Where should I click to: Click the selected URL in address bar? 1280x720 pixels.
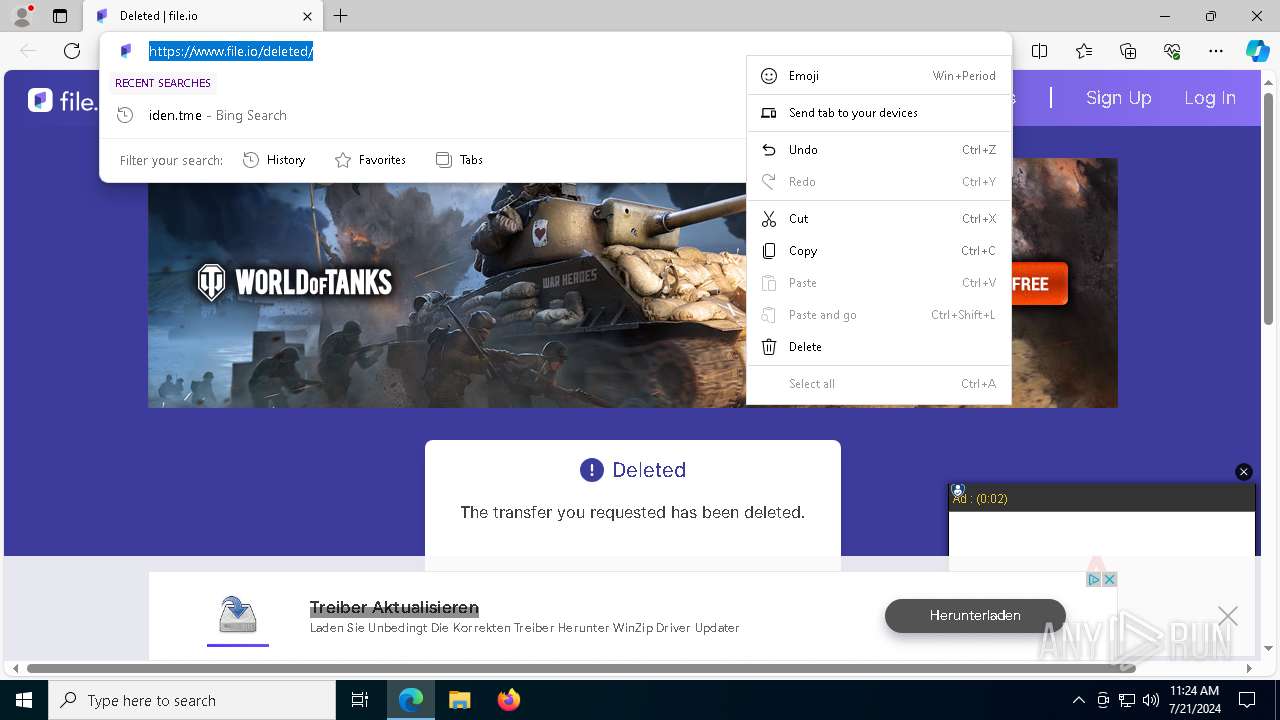[231, 51]
